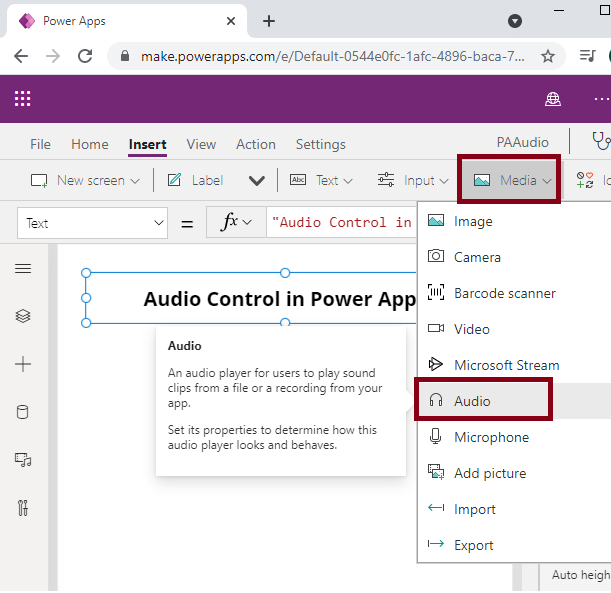611x593 pixels.
Task: Open the Media icon in left sidebar
Action: pos(23,460)
